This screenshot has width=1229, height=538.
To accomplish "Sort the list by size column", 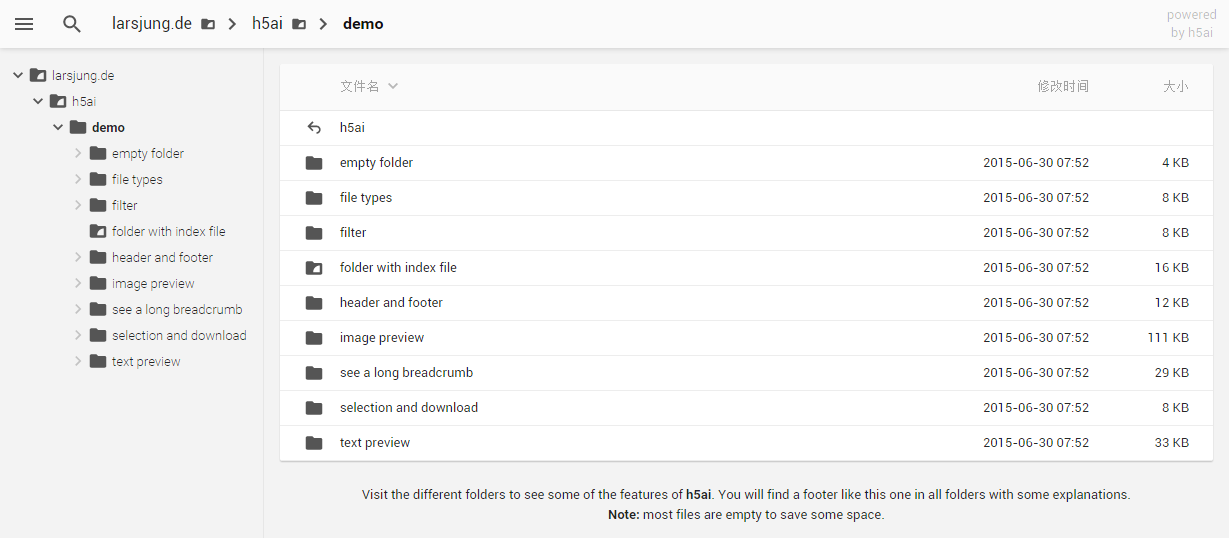I will pyautogui.click(x=1175, y=87).
